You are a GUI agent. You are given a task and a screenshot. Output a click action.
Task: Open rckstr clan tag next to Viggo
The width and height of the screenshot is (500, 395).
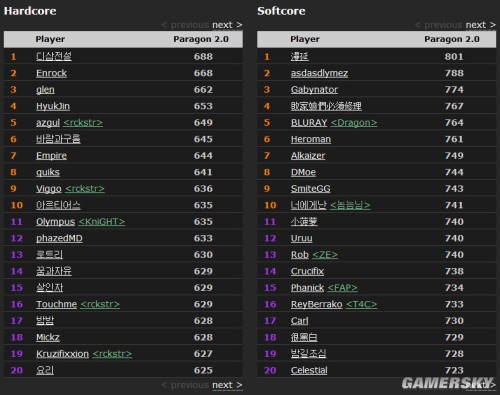(x=85, y=189)
